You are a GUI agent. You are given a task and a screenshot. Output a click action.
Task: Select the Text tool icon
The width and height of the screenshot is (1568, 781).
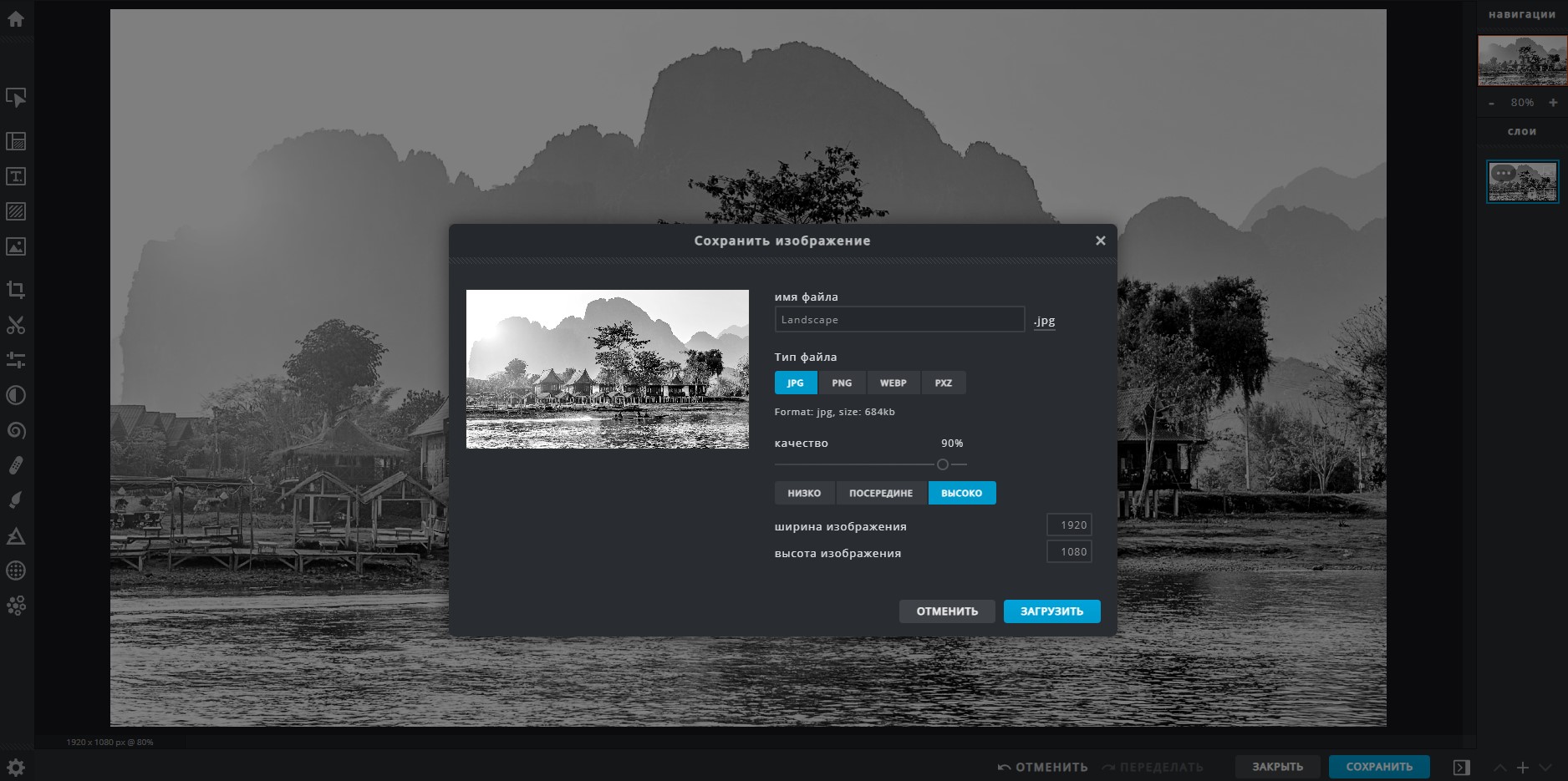click(x=16, y=176)
